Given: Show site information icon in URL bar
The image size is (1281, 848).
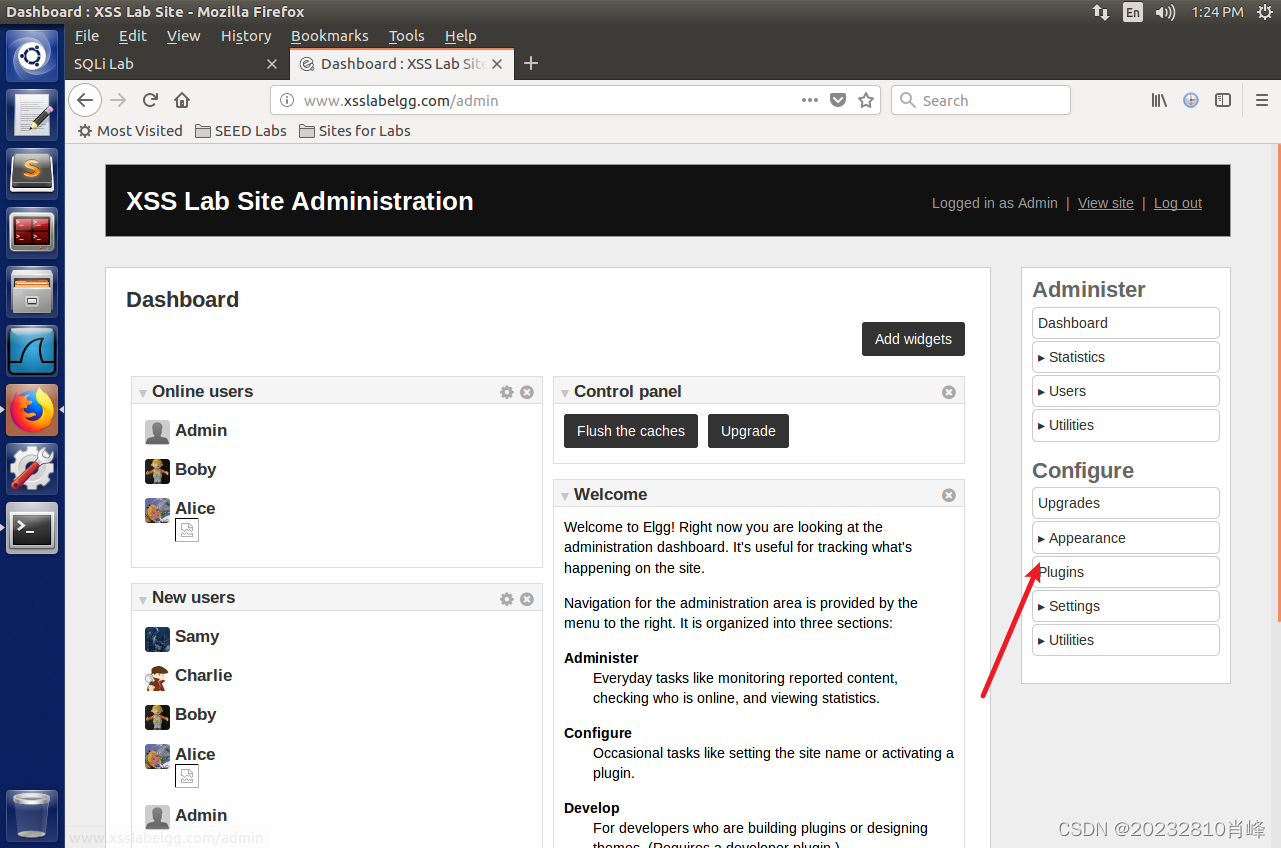Looking at the screenshot, I should tap(287, 100).
